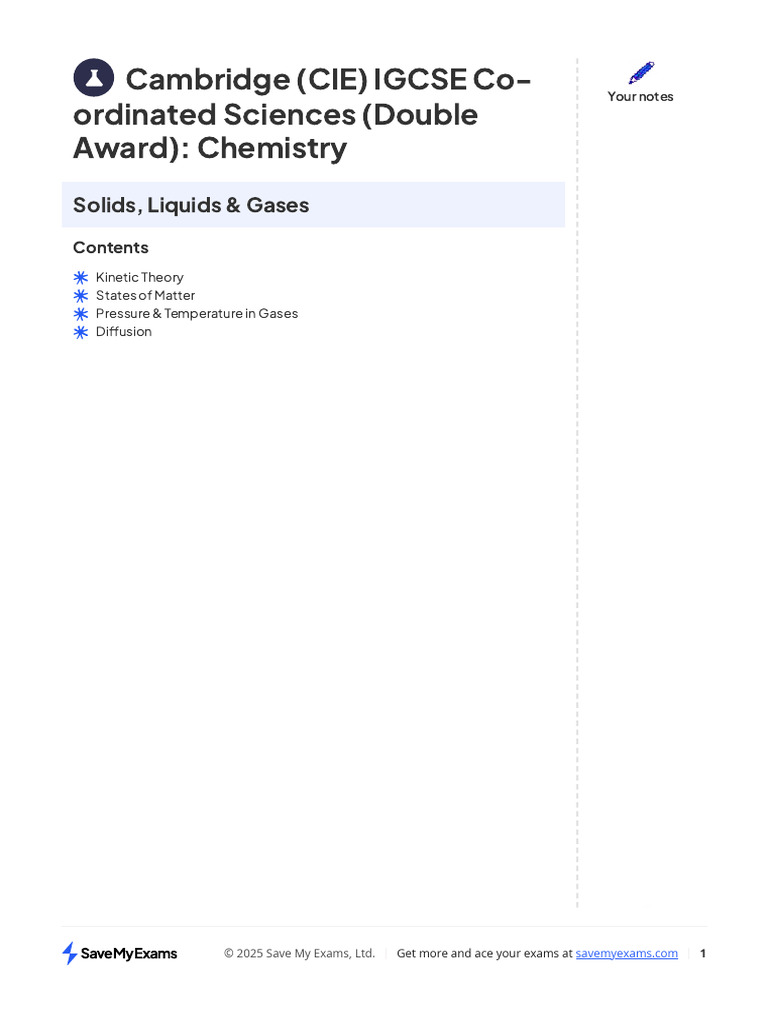Click the page number 1 in footer
Image resolution: width=768 pixels, height=1024 pixels.
[x=703, y=954]
